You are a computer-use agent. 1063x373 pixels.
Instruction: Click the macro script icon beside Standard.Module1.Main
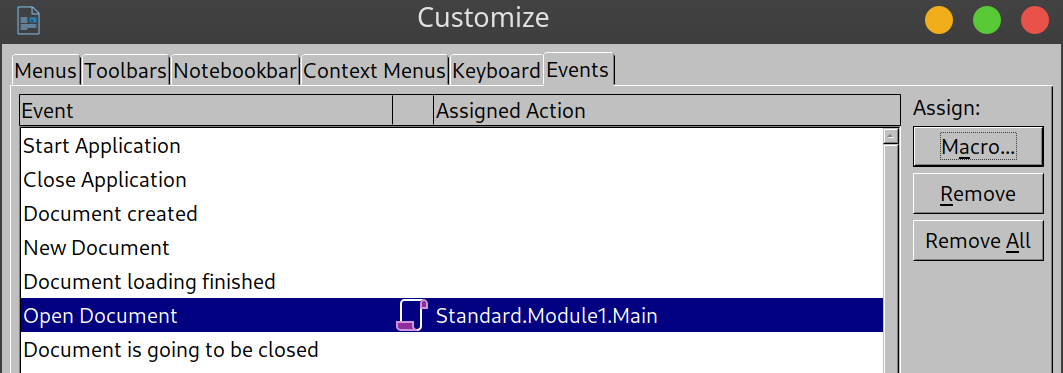tap(412, 315)
